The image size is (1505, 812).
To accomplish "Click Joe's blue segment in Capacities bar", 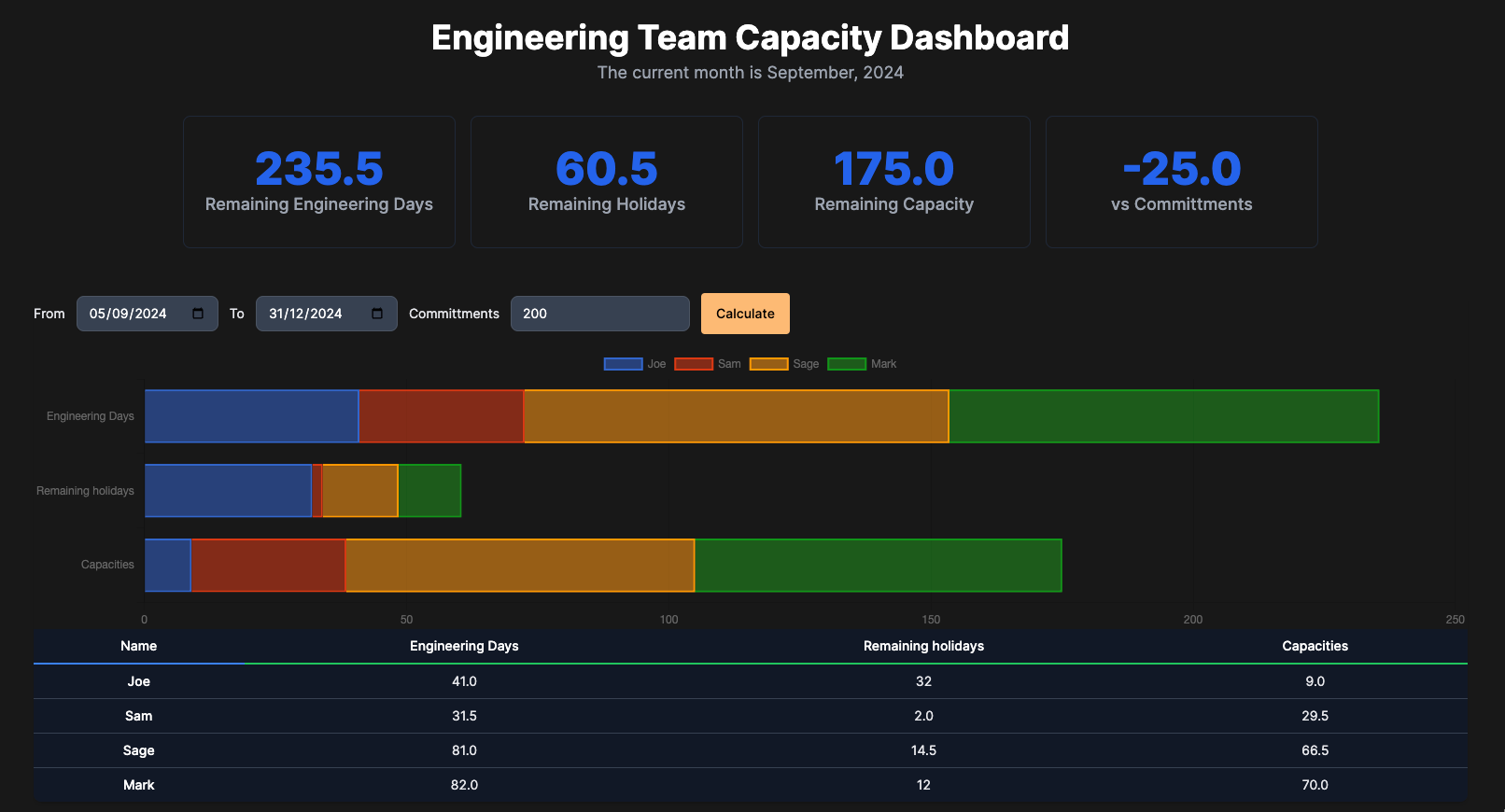I will point(168,566).
